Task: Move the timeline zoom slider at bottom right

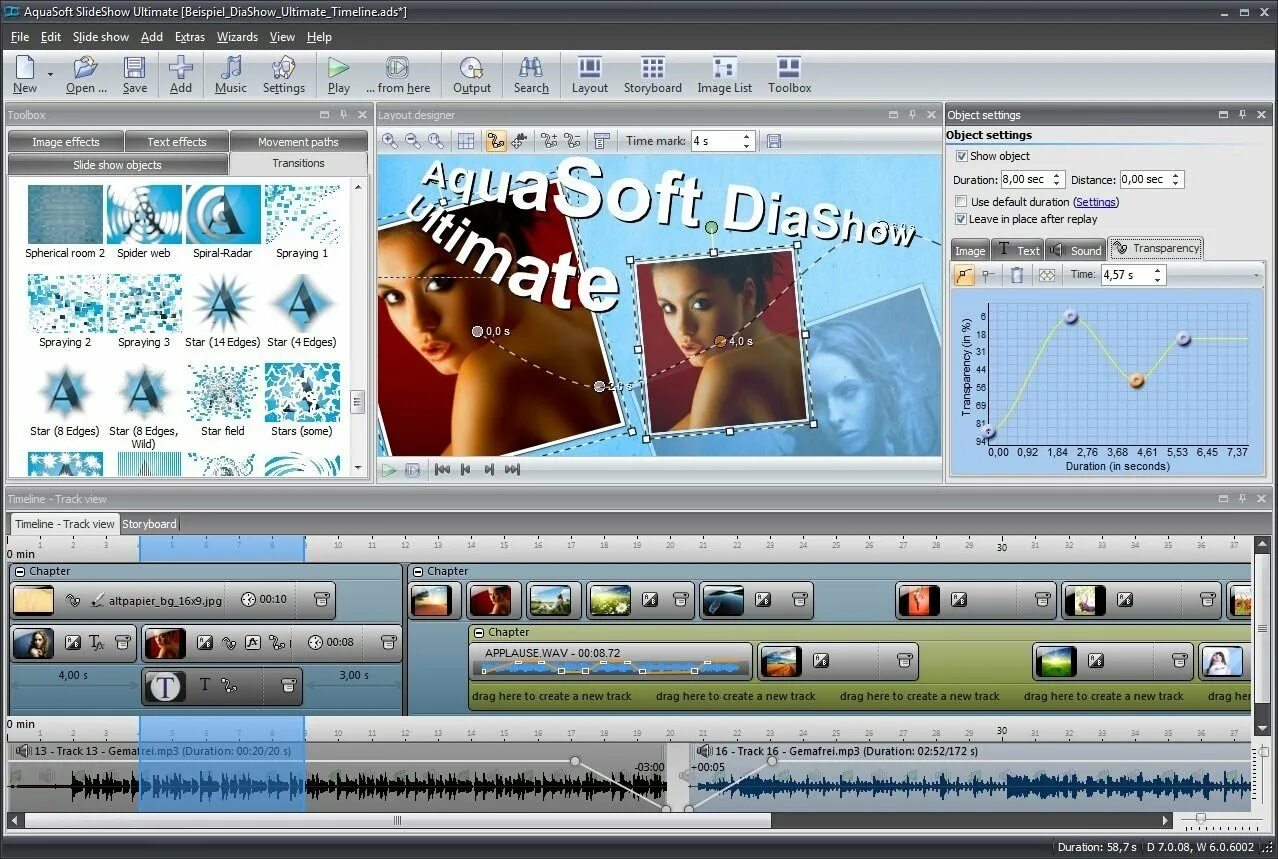Action: click(x=1201, y=819)
